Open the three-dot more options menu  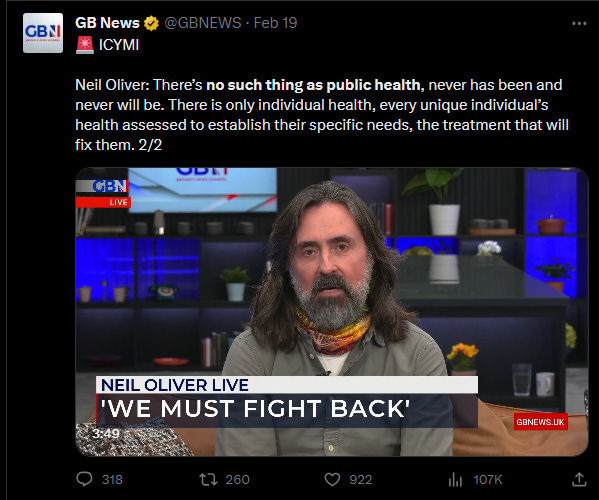coord(579,24)
